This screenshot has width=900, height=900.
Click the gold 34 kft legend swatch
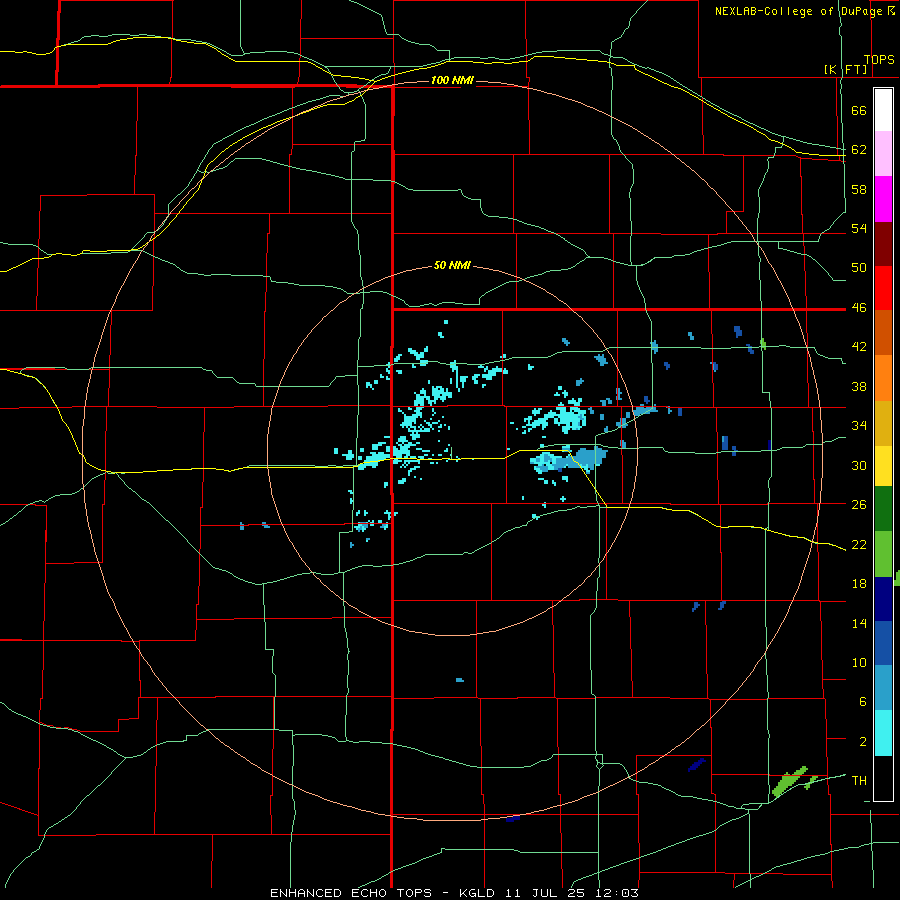click(x=883, y=423)
